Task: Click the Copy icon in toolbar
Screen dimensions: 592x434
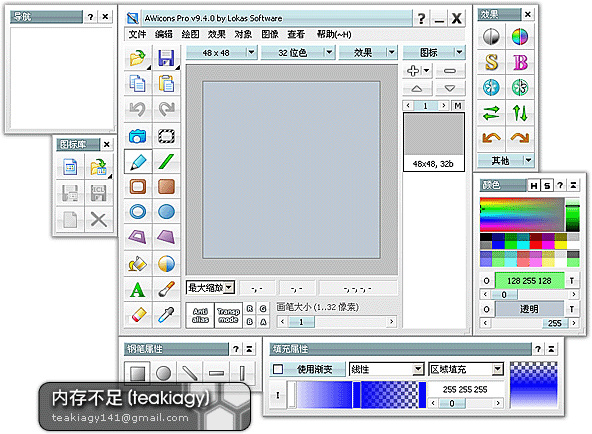Action: tap(138, 83)
